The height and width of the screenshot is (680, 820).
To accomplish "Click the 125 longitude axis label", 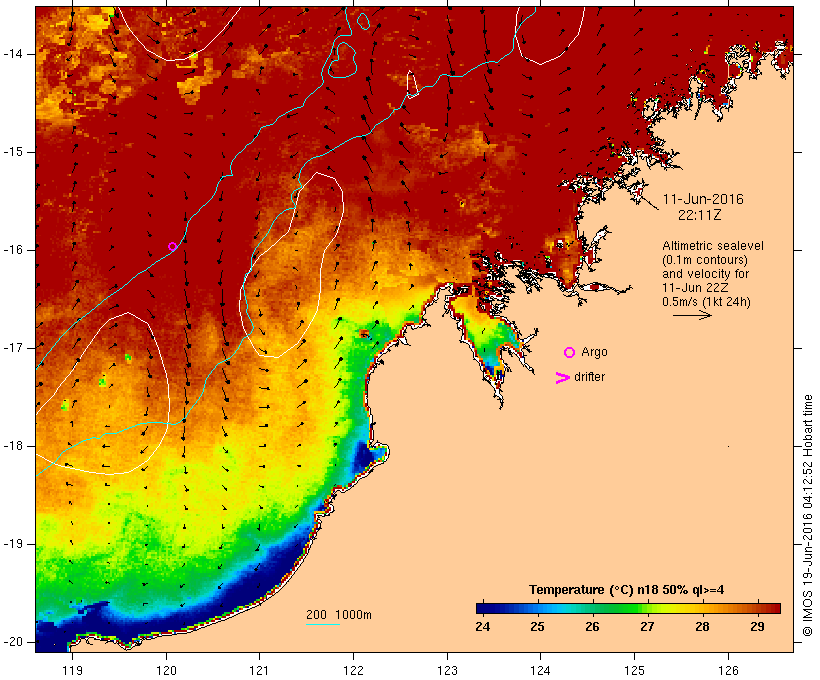I will (x=634, y=670).
